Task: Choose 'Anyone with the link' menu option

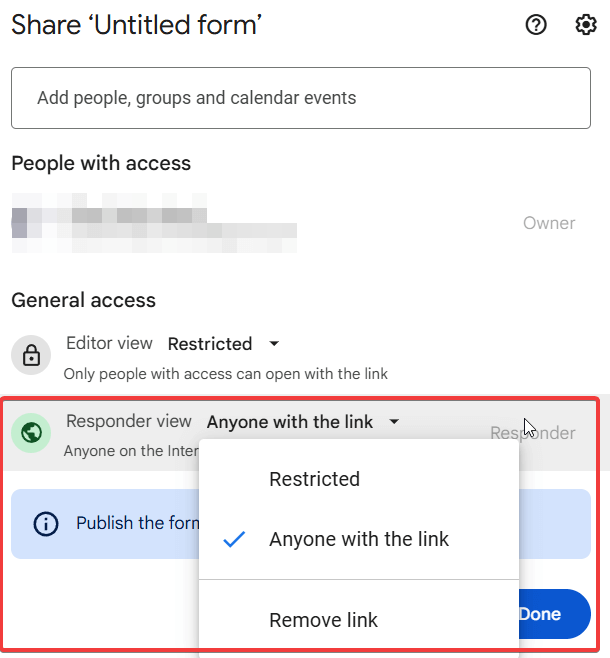Action: pyautogui.click(x=359, y=540)
